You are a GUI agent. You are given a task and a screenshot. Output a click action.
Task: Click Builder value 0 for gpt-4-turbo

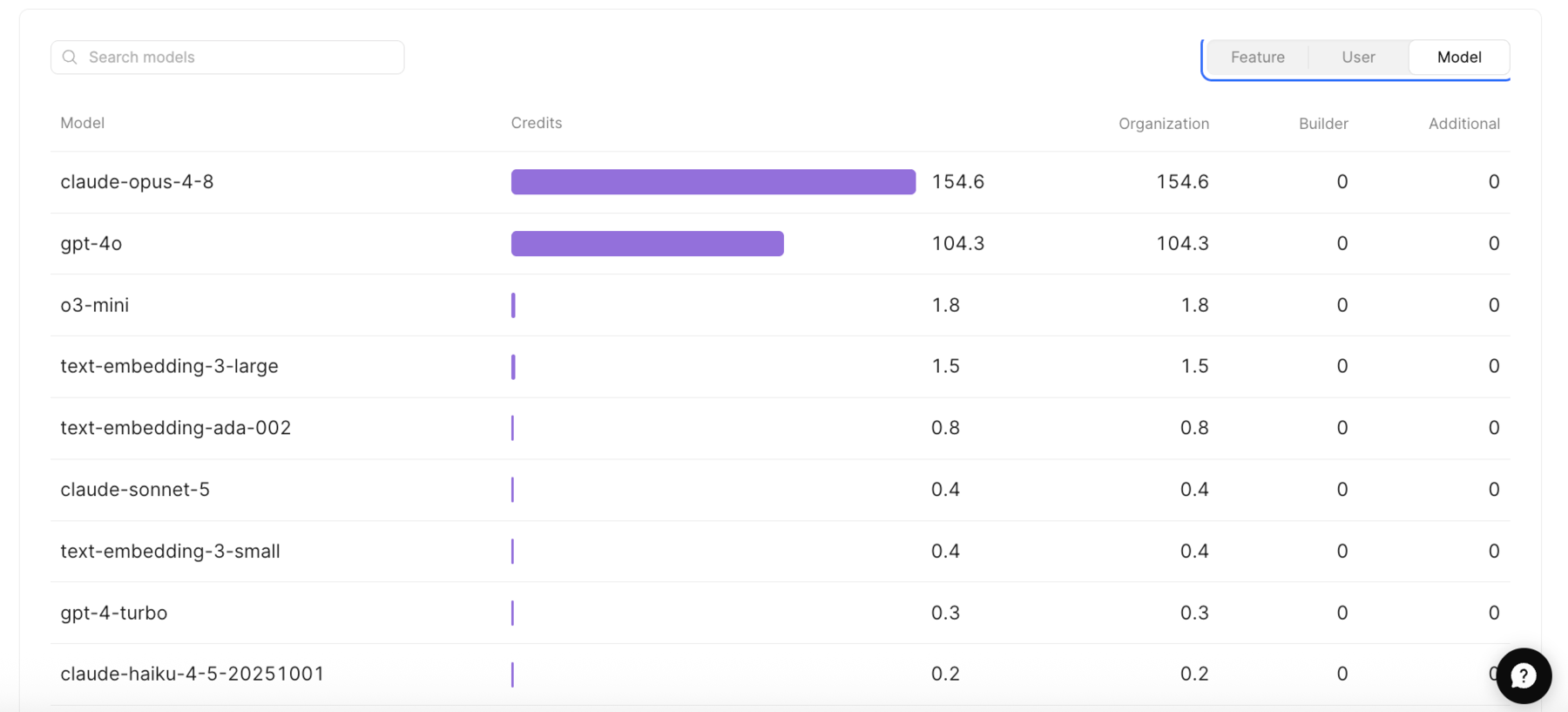(x=1342, y=613)
